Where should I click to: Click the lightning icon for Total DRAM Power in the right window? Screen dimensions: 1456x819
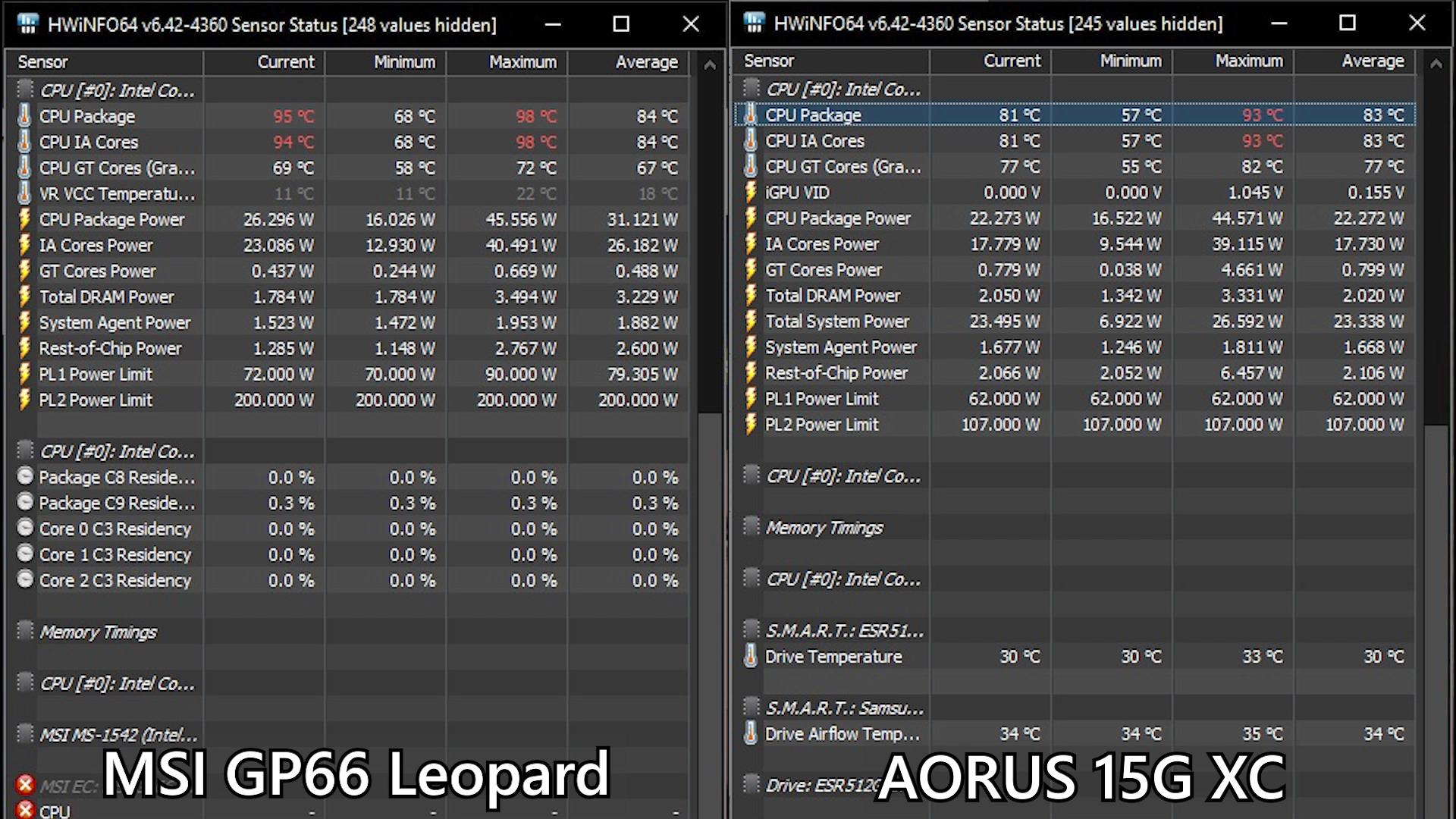point(751,295)
